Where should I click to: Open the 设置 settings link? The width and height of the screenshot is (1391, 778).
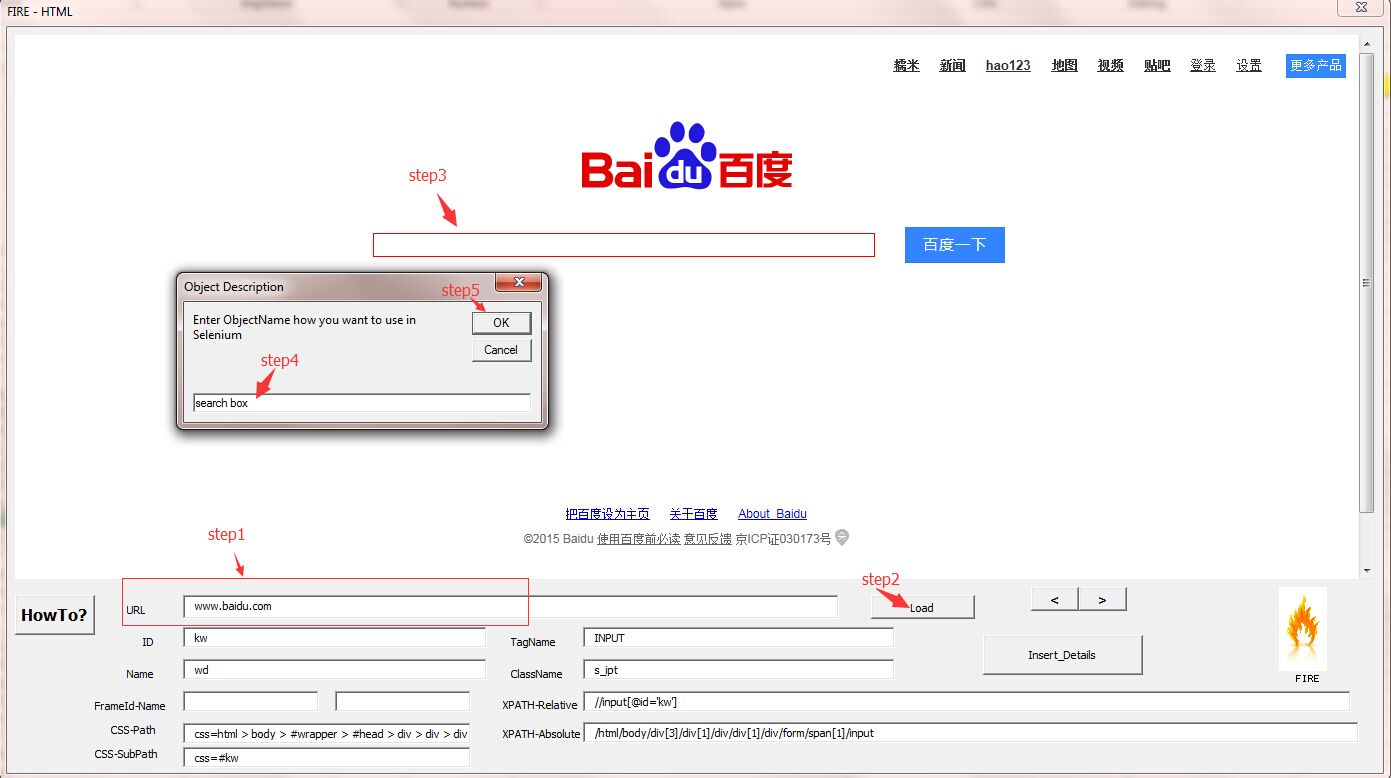coord(1249,66)
